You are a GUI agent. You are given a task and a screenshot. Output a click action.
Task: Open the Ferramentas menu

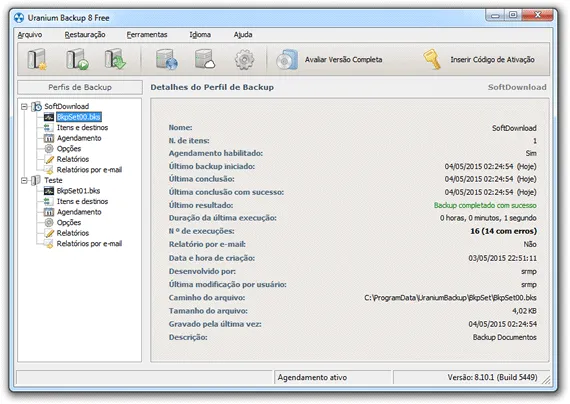click(x=147, y=35)
